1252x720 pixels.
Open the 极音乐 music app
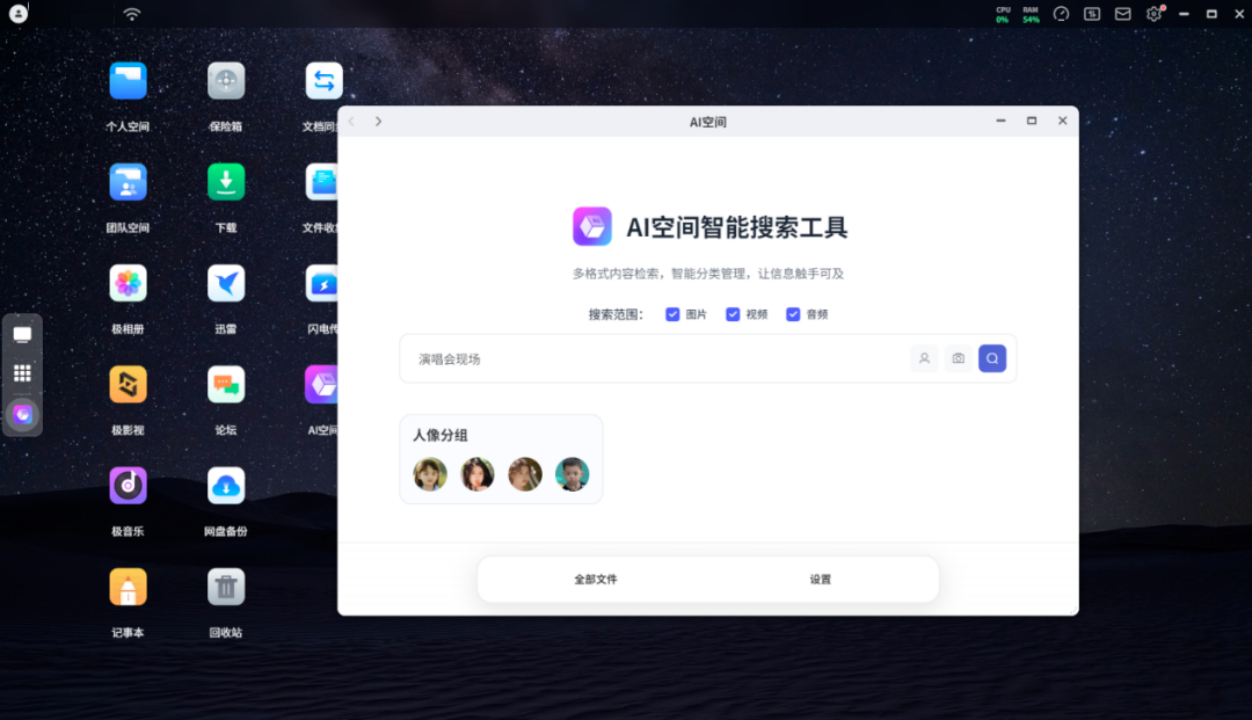tap(128, 486)
